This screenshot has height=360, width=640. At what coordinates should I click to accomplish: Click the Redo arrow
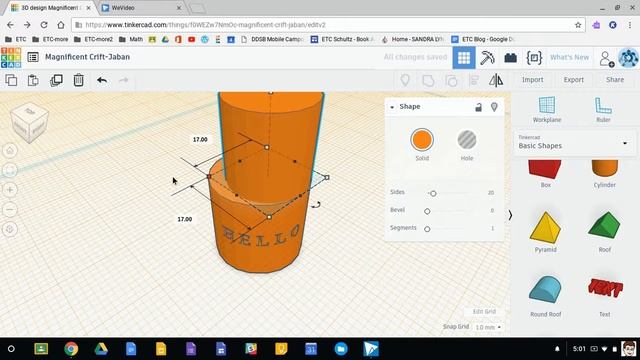(x=124, y=80)
